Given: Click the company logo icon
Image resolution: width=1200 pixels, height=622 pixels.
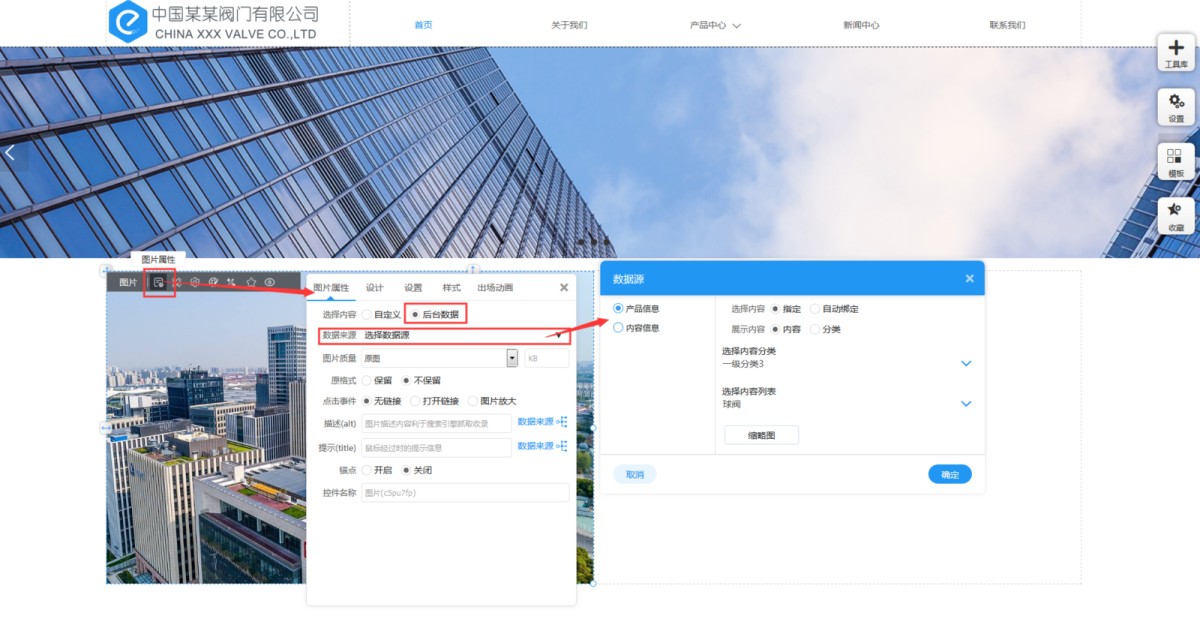Looking at the screenshot, I should 127,21.
